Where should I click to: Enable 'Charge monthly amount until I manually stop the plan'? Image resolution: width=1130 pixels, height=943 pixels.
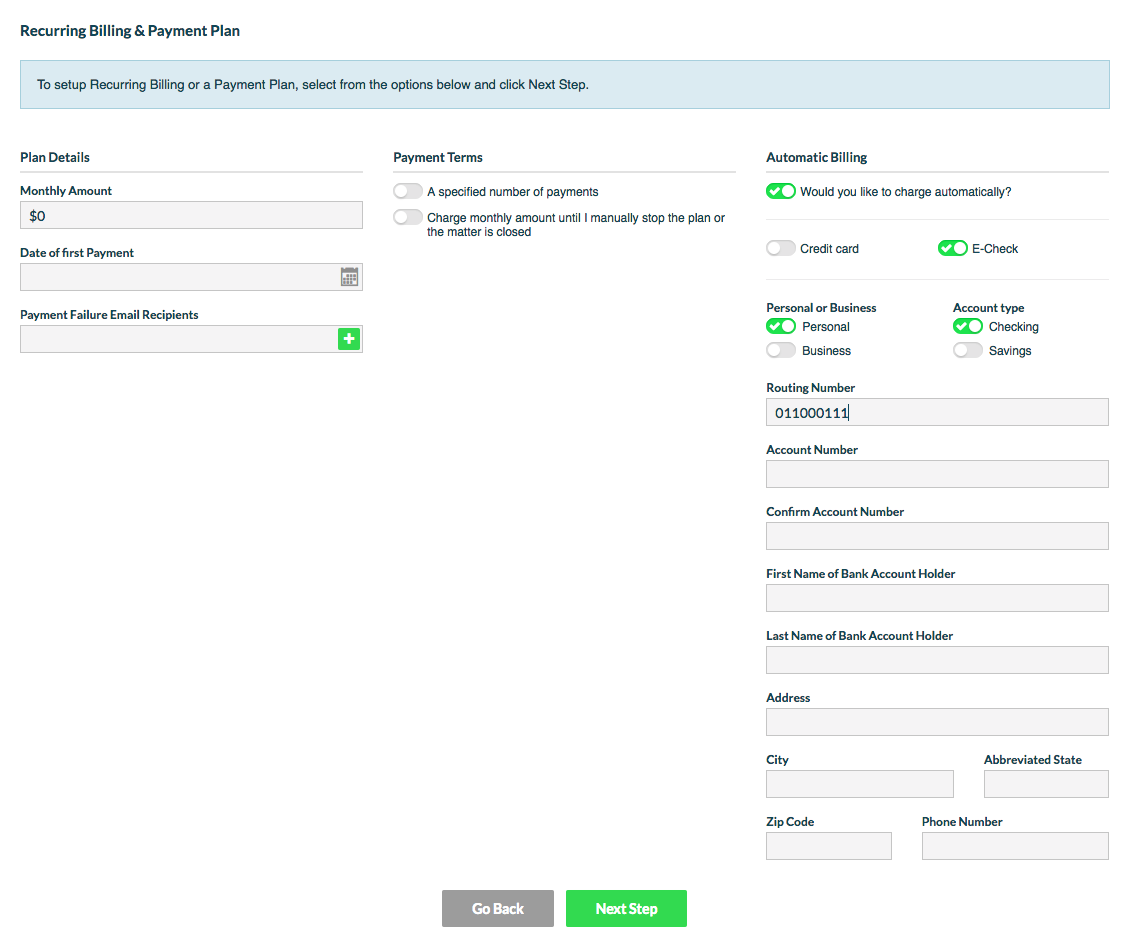pyautogui.click(x=408, y=217)
